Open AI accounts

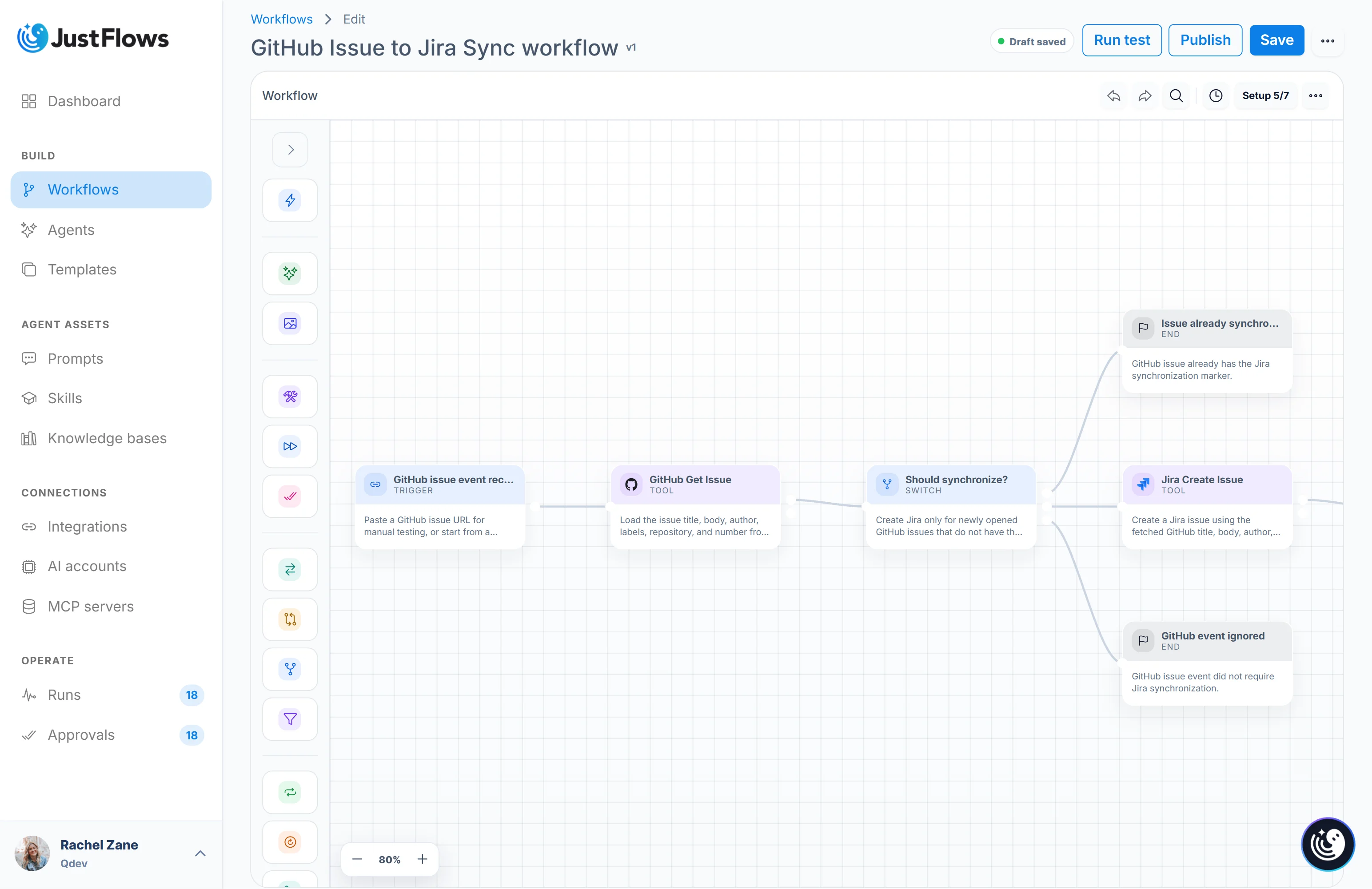[111, 566]
